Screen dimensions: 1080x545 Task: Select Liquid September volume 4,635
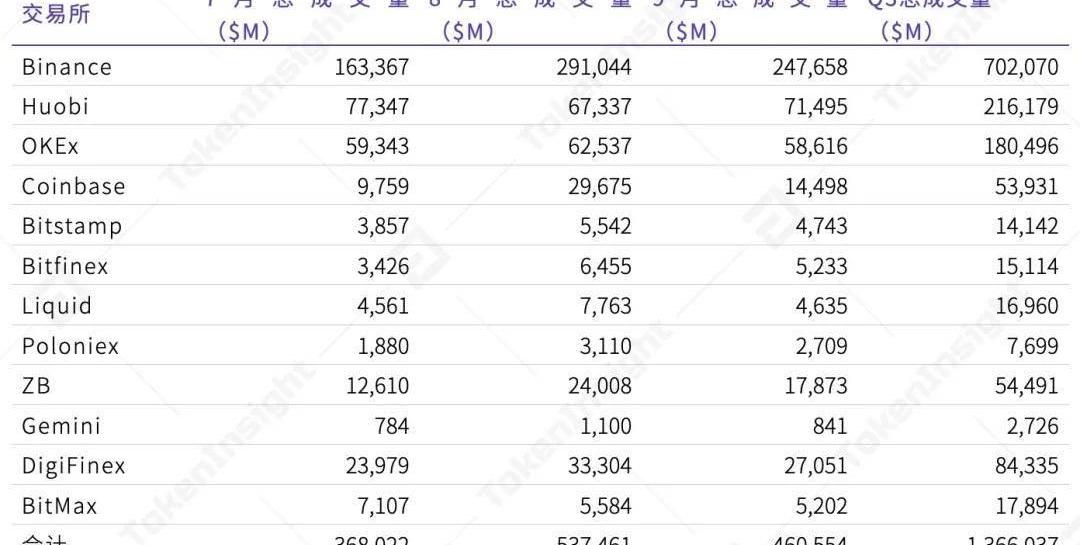822,306
